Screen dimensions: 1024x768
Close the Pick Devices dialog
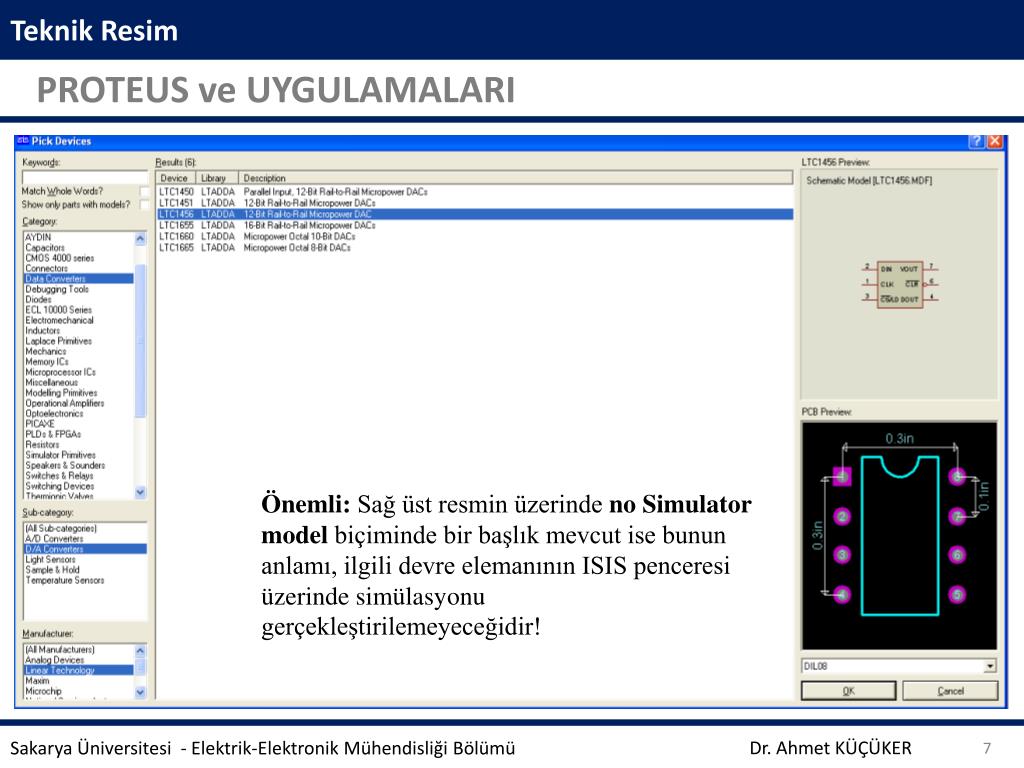pyautogui.click(x=994, y=141)
